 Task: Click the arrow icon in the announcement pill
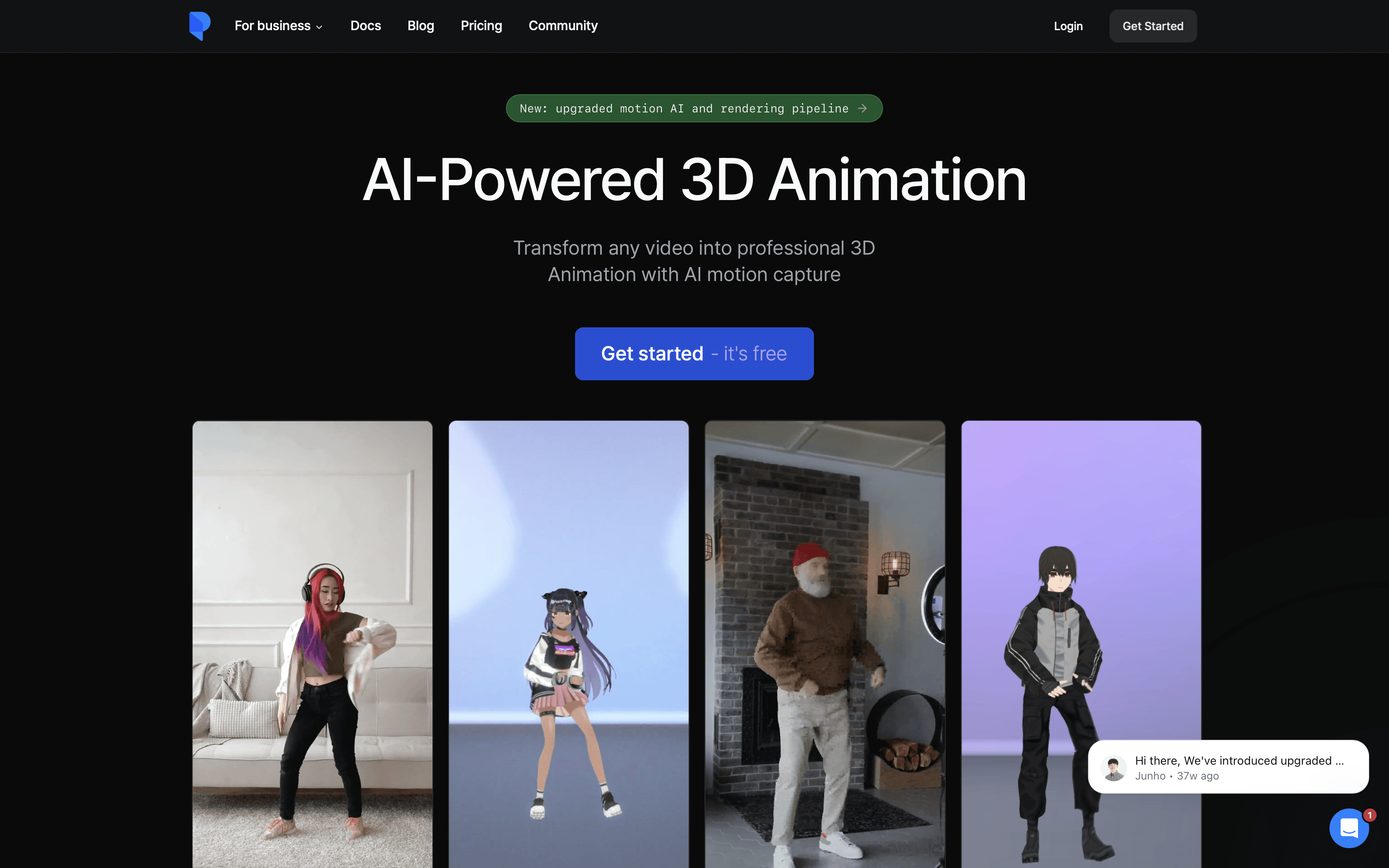862,108
